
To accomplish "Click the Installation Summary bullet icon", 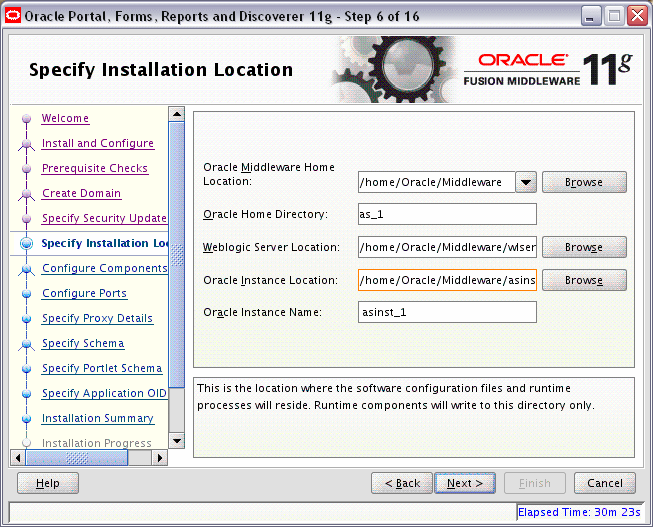I will [x=27, y=419].
